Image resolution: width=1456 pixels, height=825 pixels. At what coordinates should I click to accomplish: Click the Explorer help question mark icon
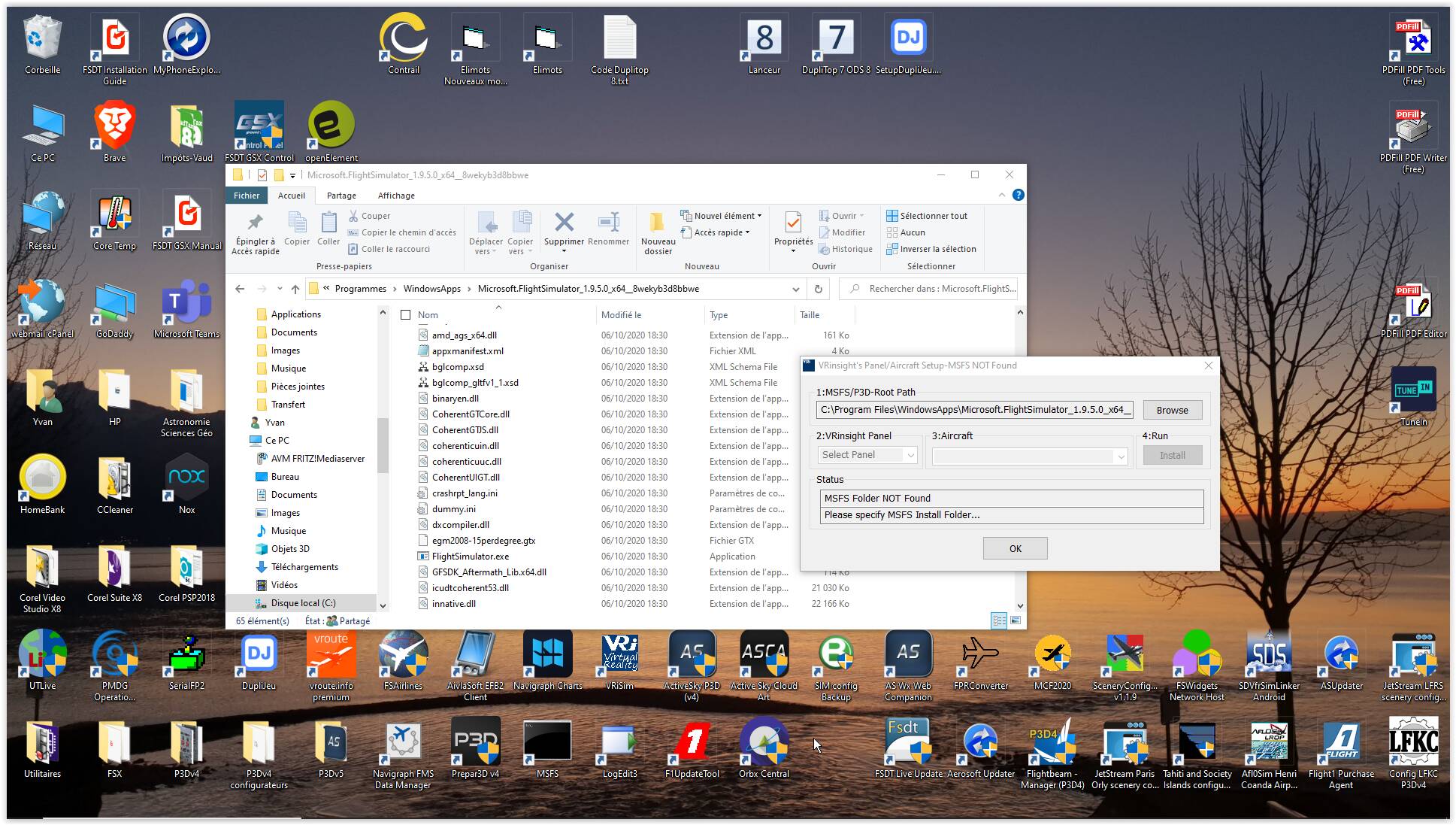(x=1018, y=195)
